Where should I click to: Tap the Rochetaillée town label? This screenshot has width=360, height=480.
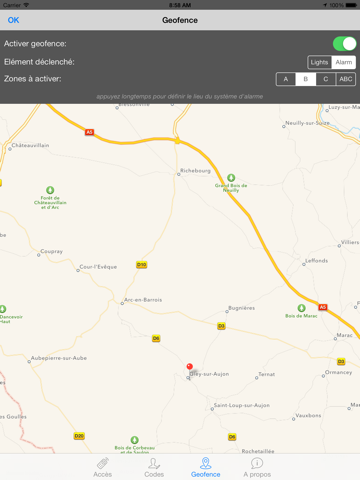(x=258, y=451)
